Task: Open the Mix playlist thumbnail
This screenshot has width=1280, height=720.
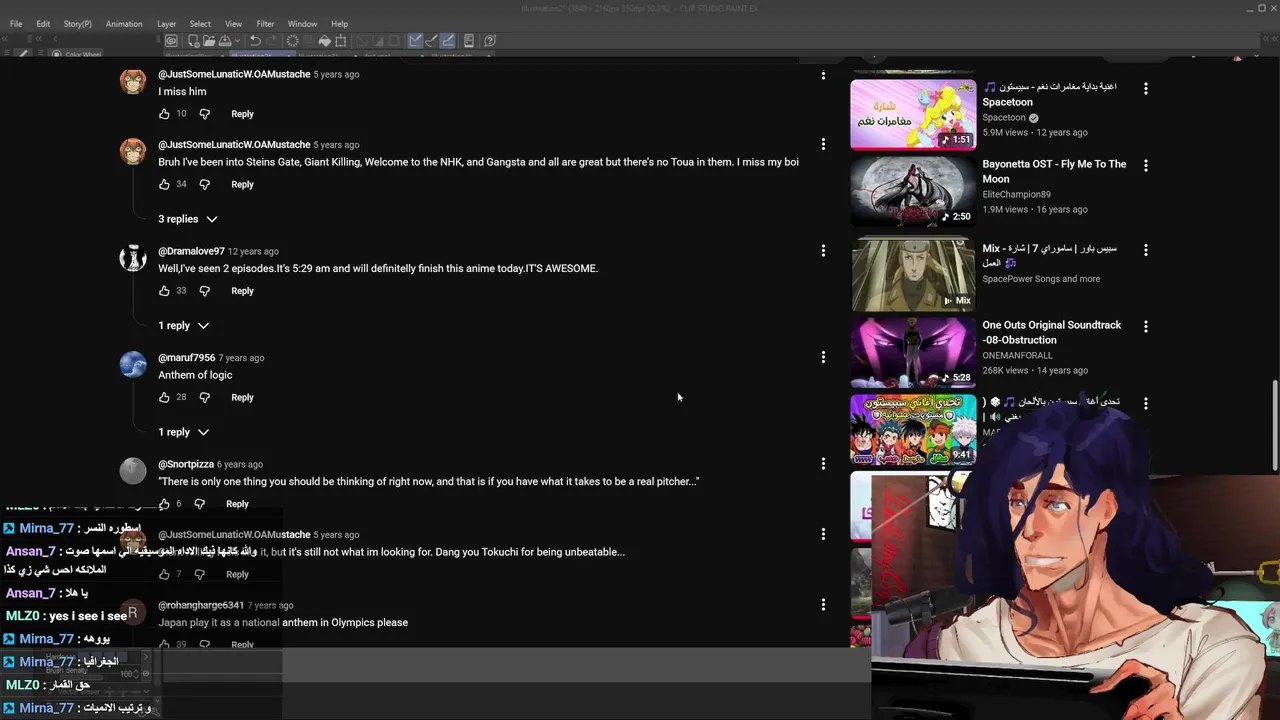Action: 913,276
